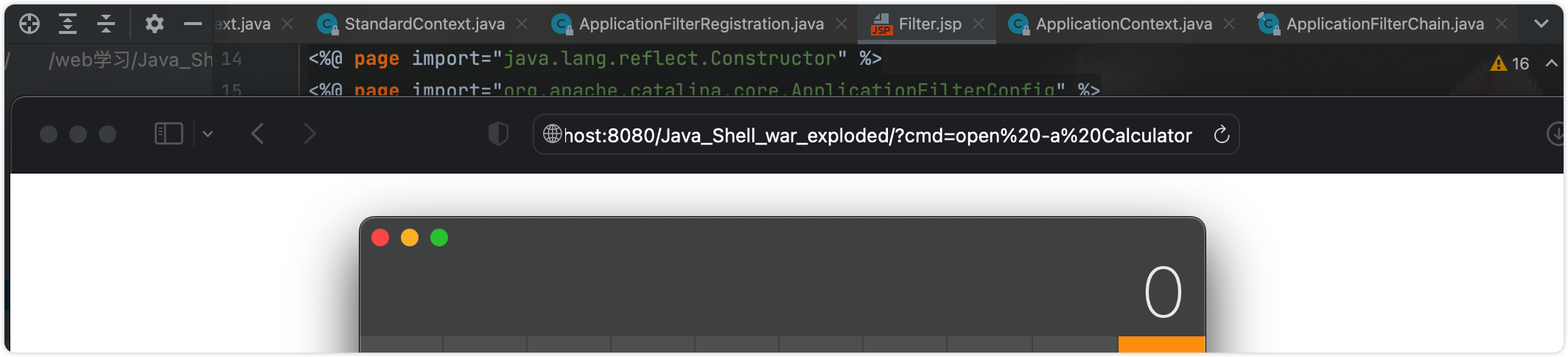Click Safari sidebar toggle icon
The width and height of the screenshot is (1568, 357).
tap(169, 134)
